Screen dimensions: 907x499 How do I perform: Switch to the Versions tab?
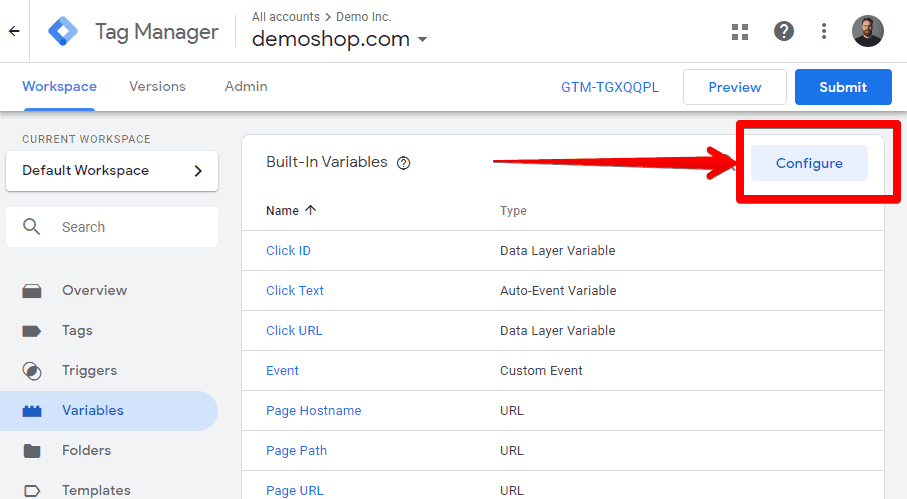[x=157, y=86]
